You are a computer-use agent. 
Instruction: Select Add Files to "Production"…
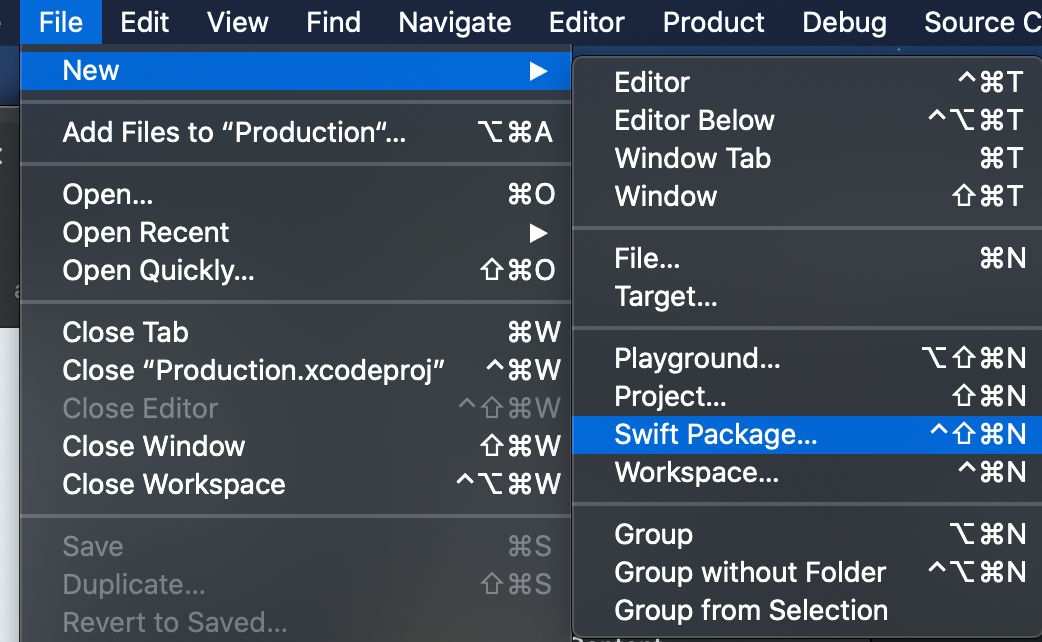(296, 132)
